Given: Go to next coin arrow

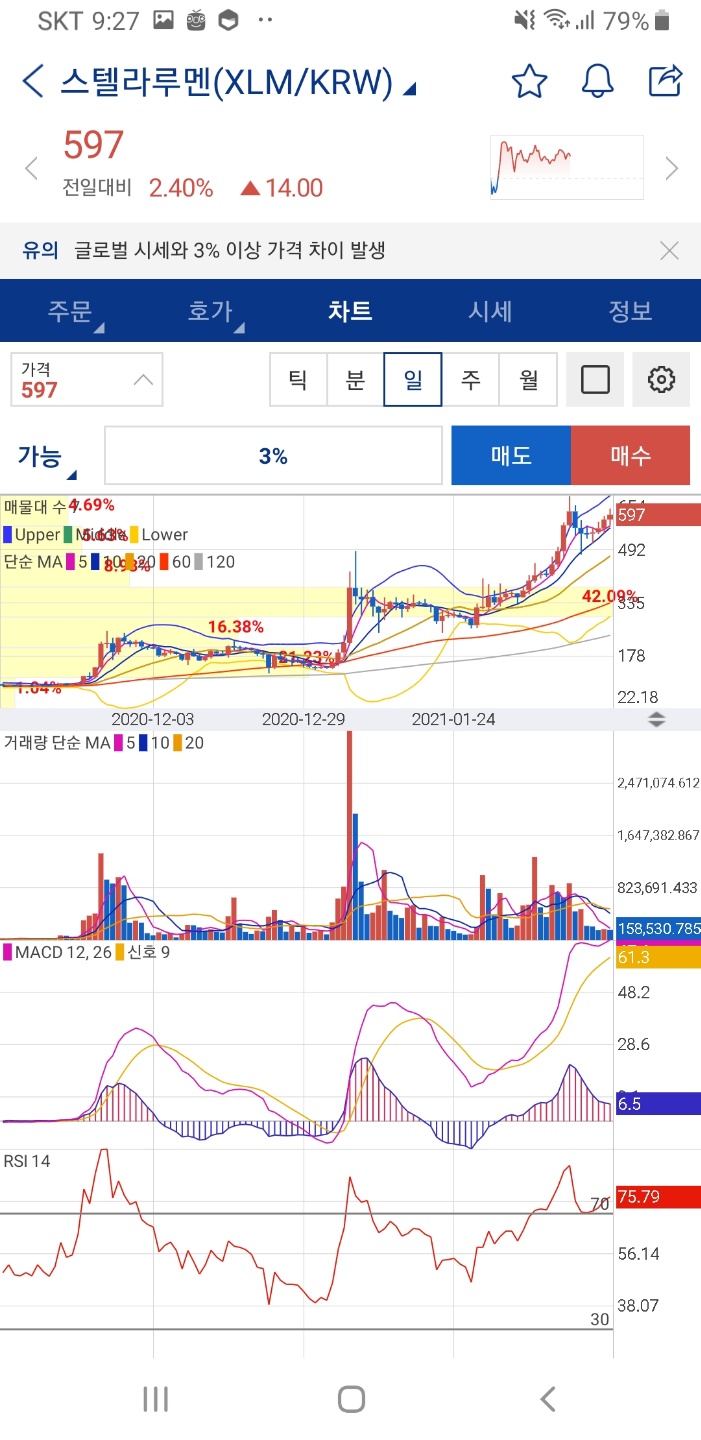Looking at the screenshot, I should (x=672, y=168).
